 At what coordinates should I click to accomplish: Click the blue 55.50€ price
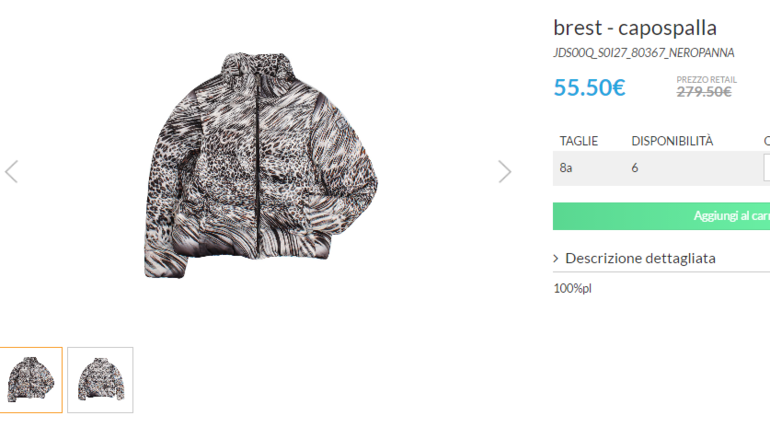pyautogui.click(x=589, y=88)
